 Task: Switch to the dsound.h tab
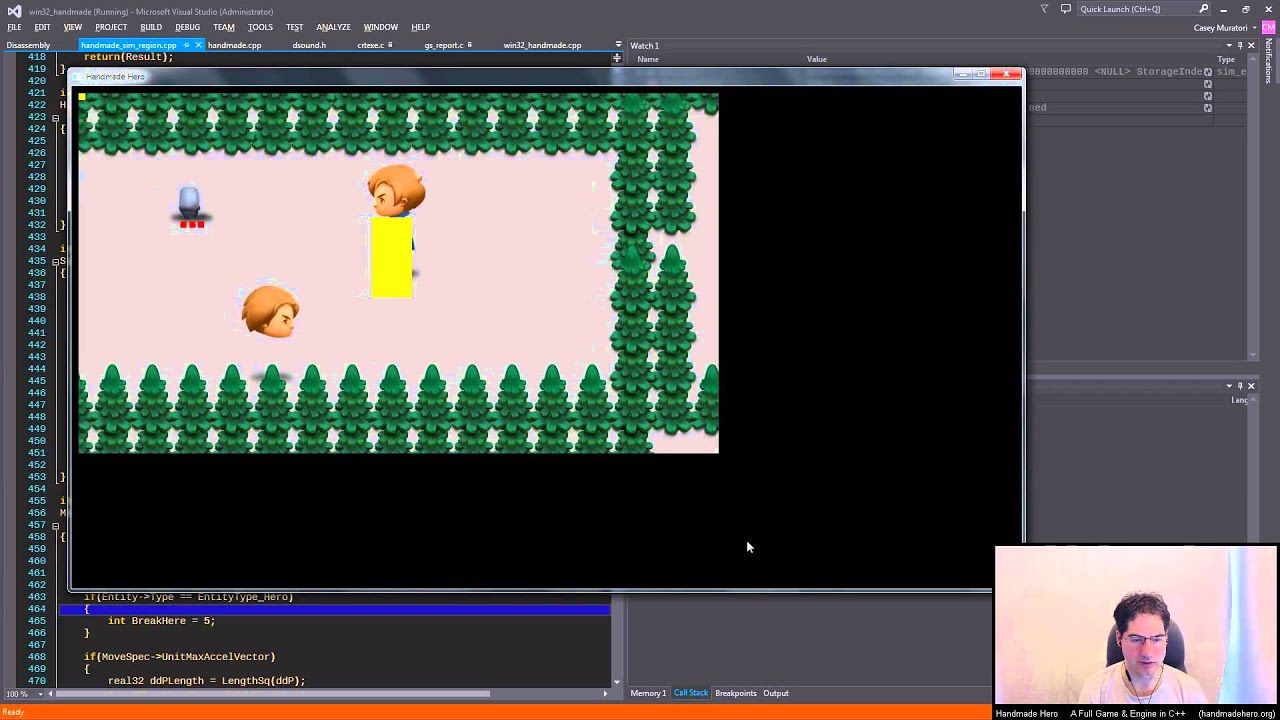pyautogui.click(x=309, y=45)
